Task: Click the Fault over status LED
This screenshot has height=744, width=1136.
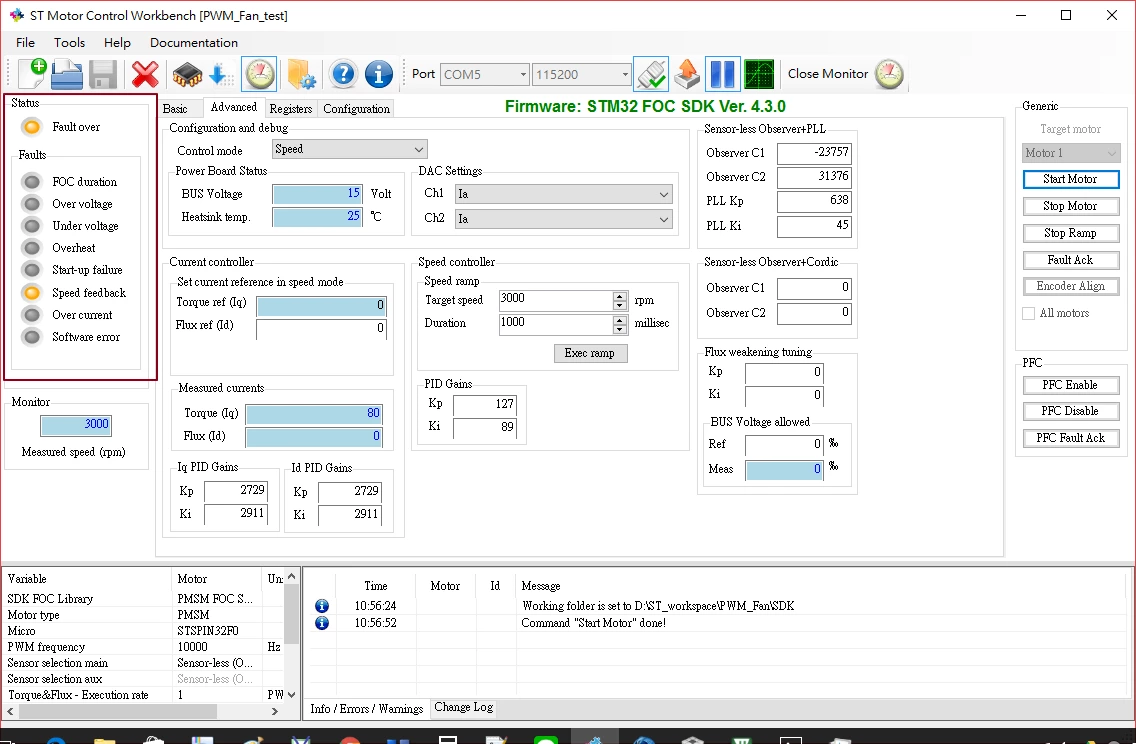Action: [32, 128]
